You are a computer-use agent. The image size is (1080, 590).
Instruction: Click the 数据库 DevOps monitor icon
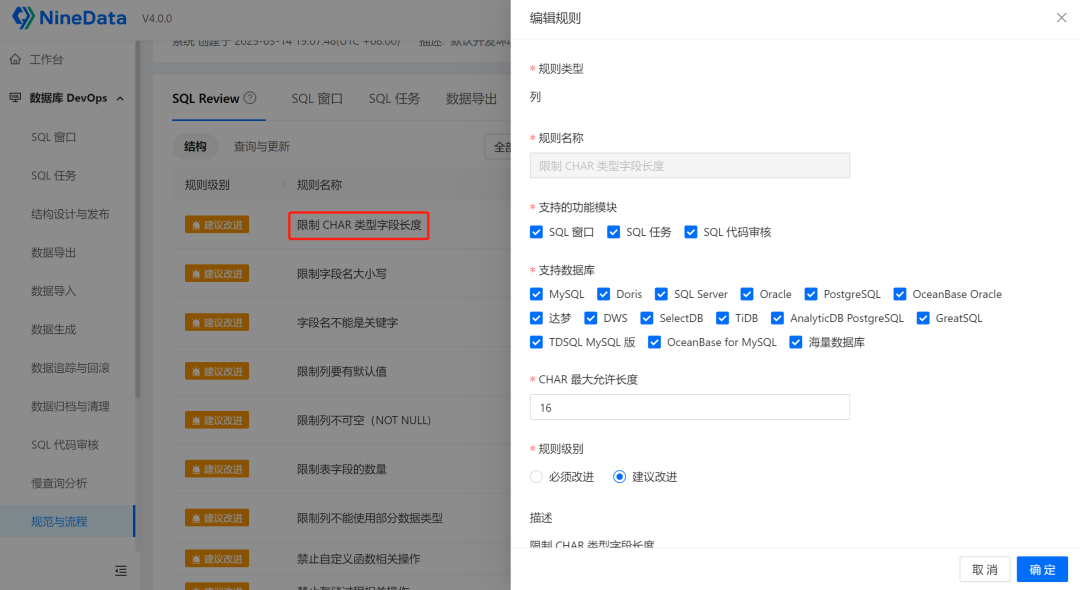click(15, 98)
